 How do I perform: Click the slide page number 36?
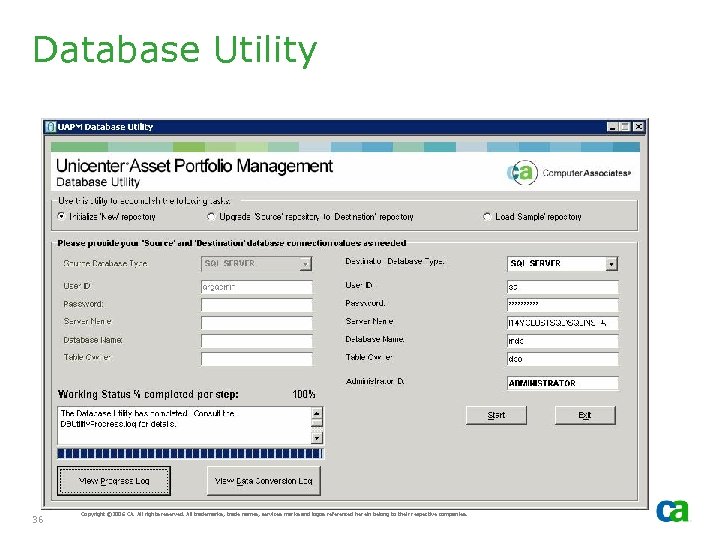click(38, 519)
